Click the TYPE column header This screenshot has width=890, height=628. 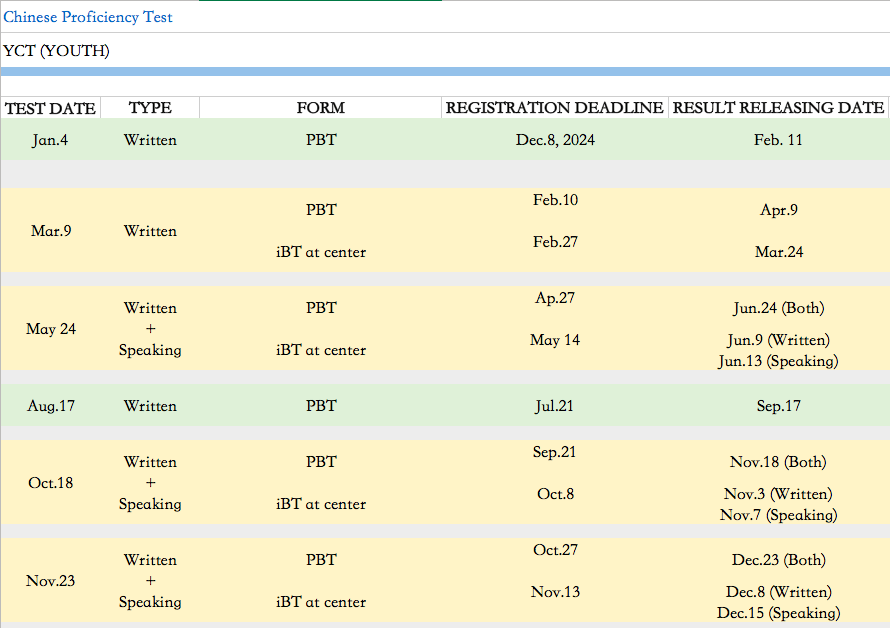coord(149,108)
